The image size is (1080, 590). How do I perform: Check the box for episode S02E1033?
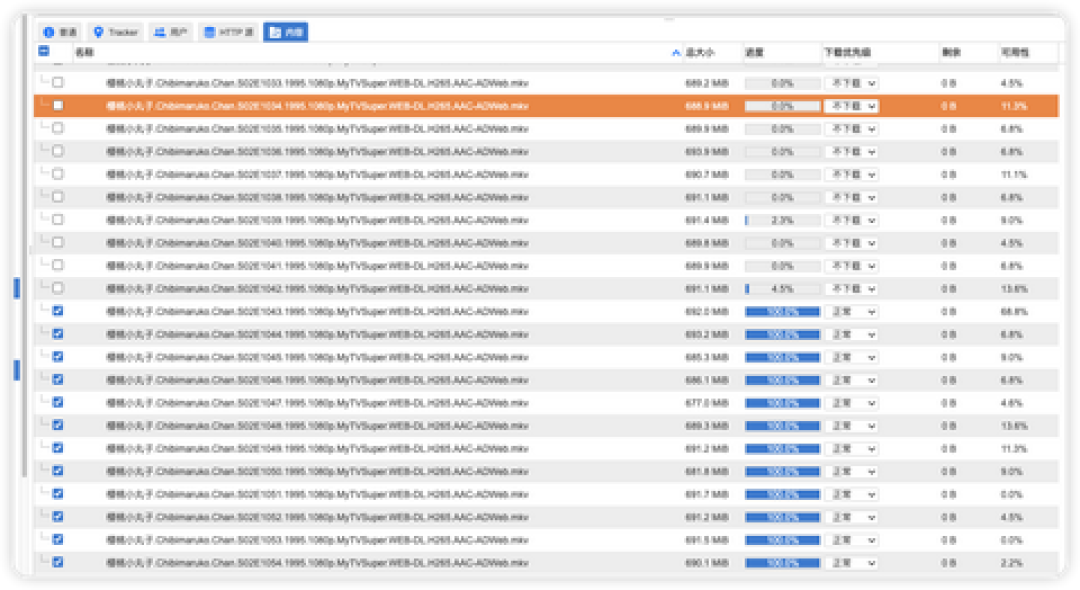click(x=58, y=83)
